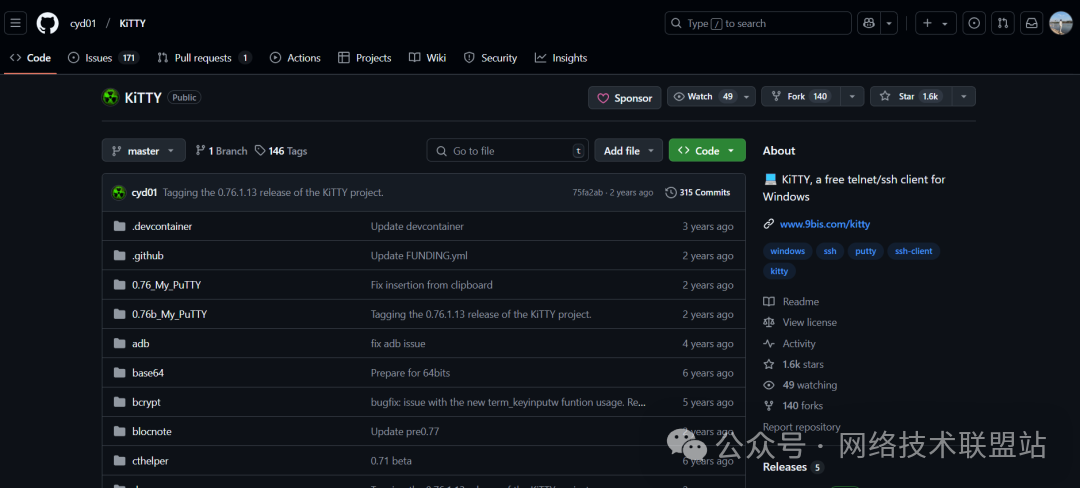Viewport: 1080px width, 488px height.
Task: Switch to the Actions tab
Action: [x=295, y=58]
